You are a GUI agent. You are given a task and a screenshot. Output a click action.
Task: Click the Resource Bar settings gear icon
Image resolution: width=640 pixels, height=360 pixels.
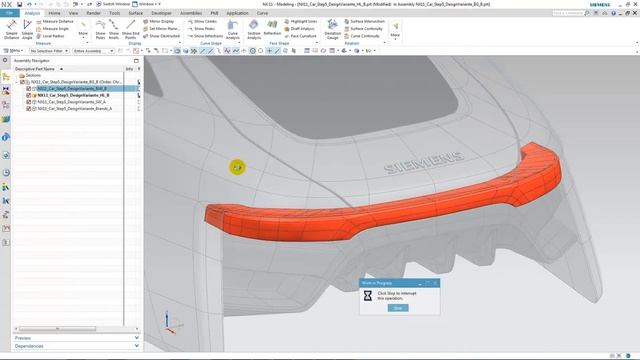tap(5, 60)
